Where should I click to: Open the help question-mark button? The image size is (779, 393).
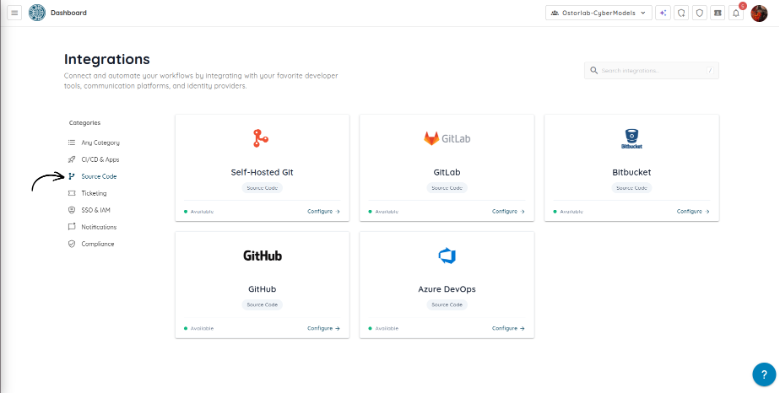764,375
